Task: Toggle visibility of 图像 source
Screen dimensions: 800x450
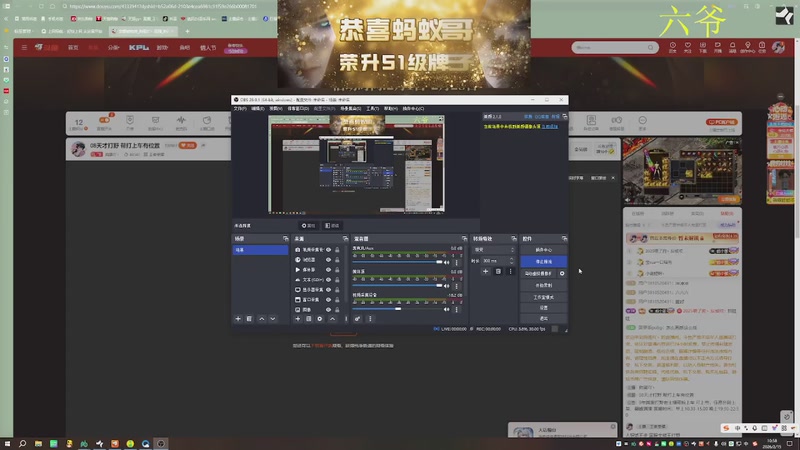Action: tap(329, 310)
